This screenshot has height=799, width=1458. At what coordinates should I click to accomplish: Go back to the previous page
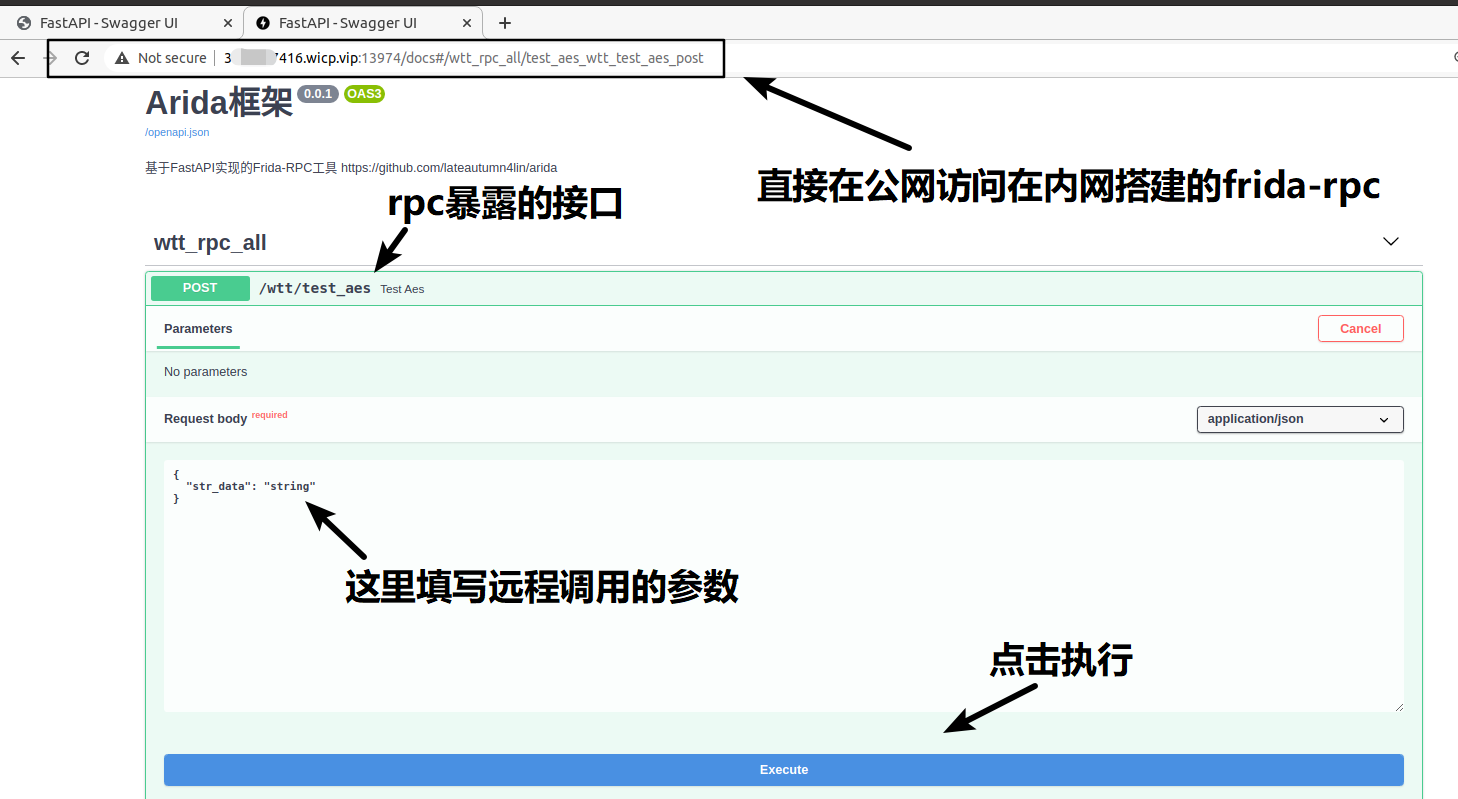(18, 58)
